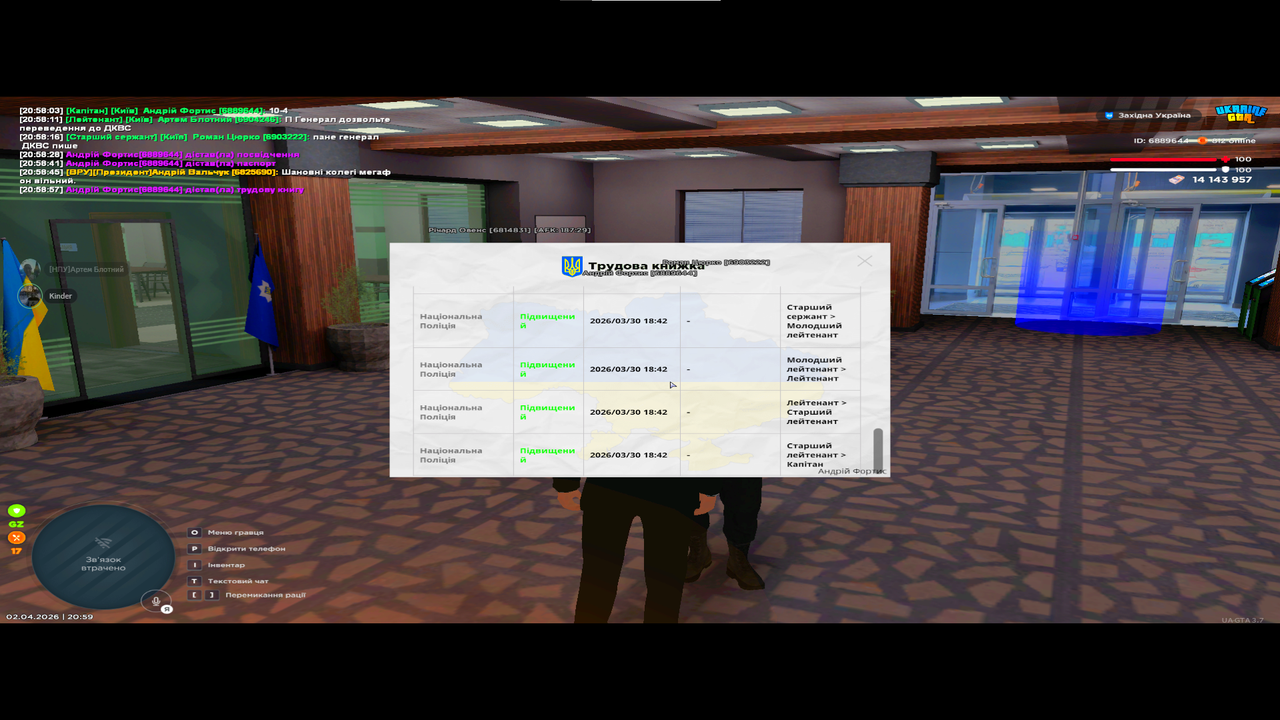The height and width of the screenshot is (720, 1280).
Task: Click the chat line about діставання трудової книги
Action: 161,189
